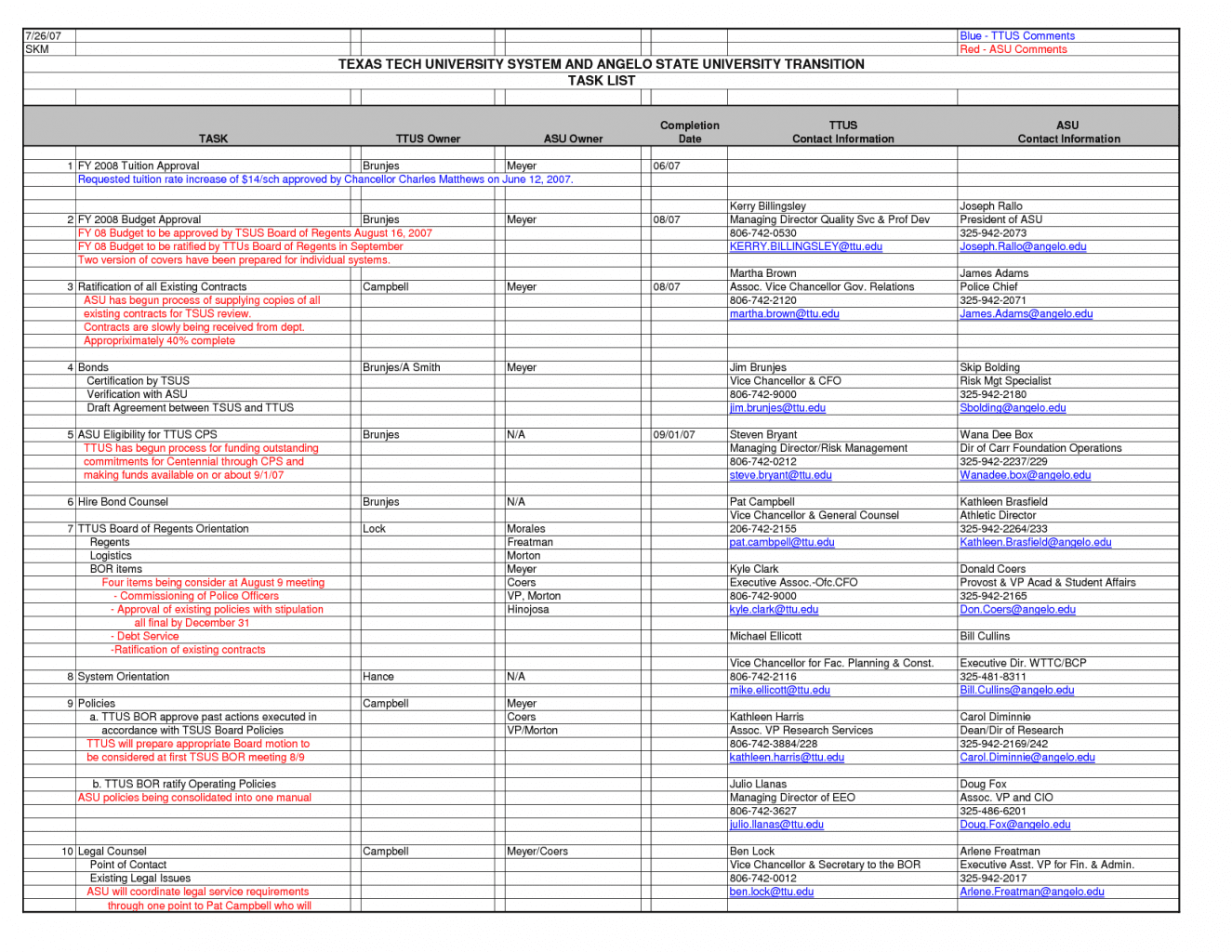
Task: Click the TASK LIST subtitle
Action: point(602,81)
